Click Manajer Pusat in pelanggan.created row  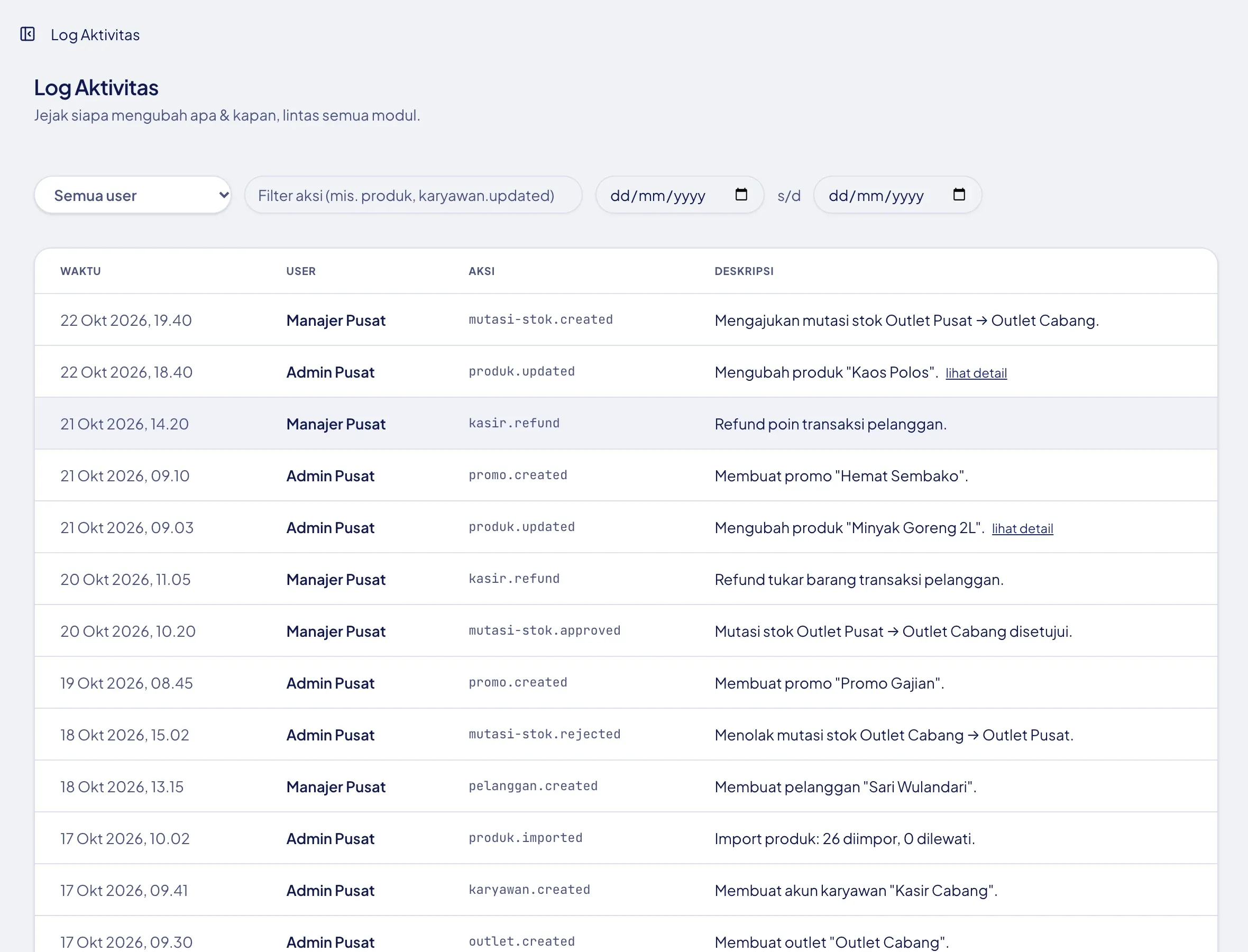click(x=336, y=787)
